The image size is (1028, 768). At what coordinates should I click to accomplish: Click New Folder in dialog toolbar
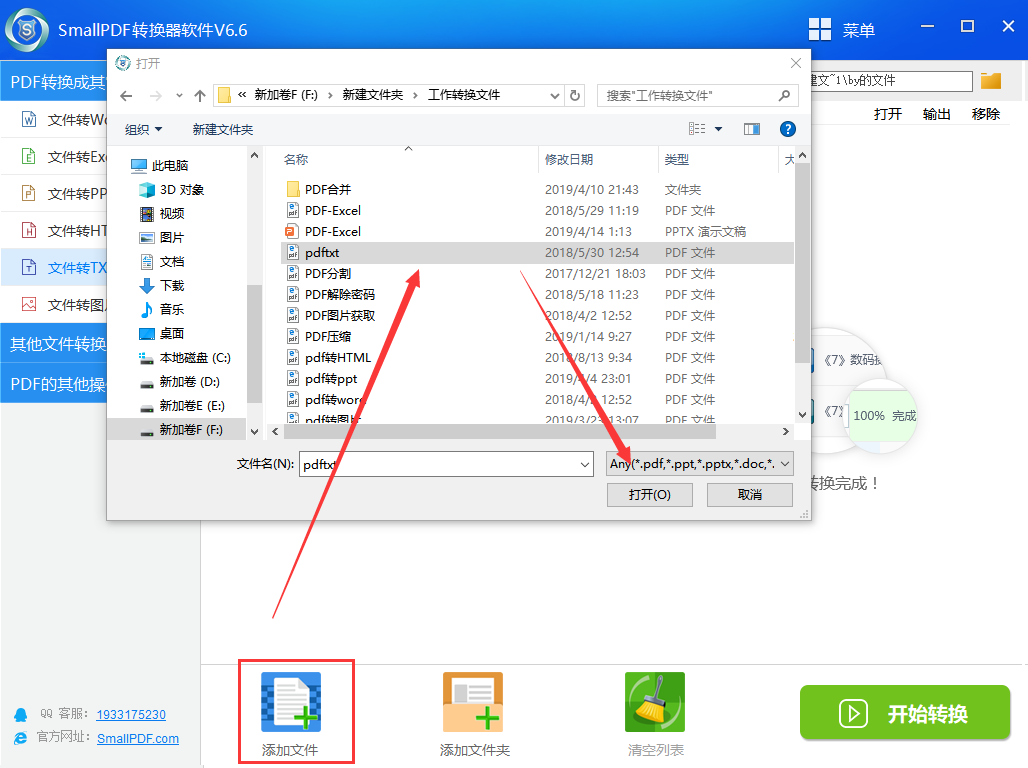click(223, 129)
